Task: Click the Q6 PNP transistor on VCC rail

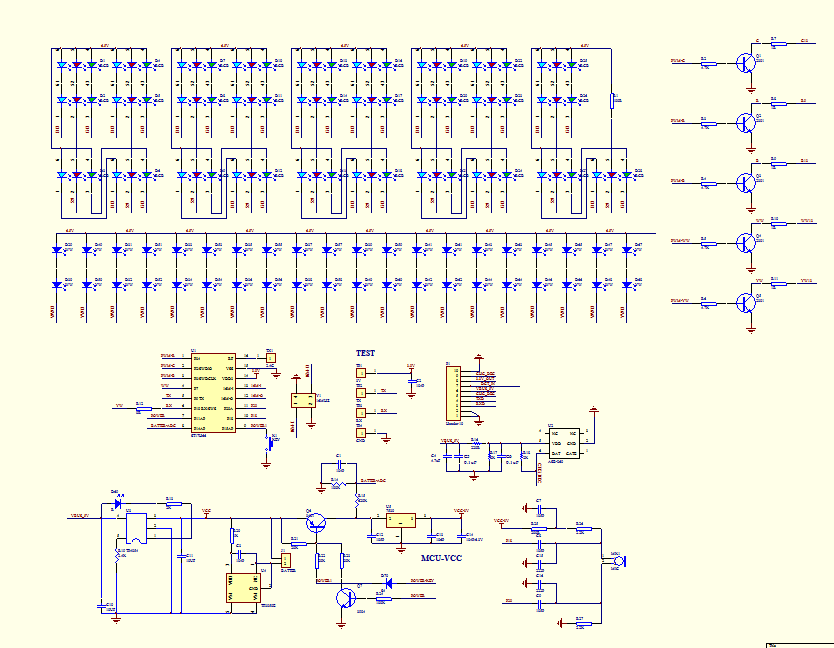Action: (x=314, y=525)
